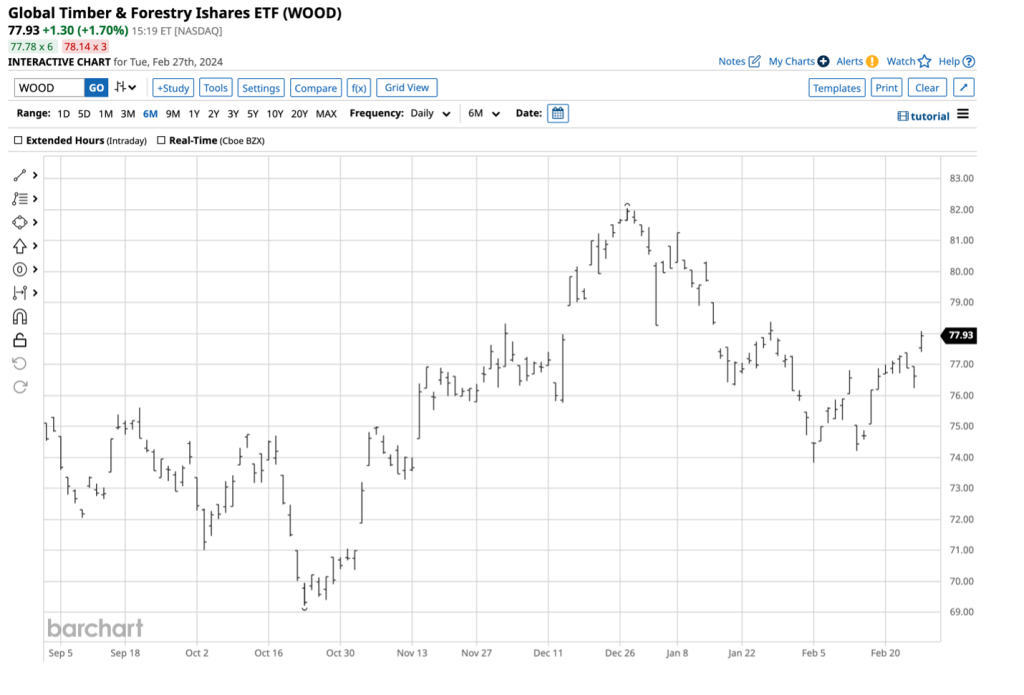
Task: Click the lock drawings padlock icon
Action: (20, 340)
